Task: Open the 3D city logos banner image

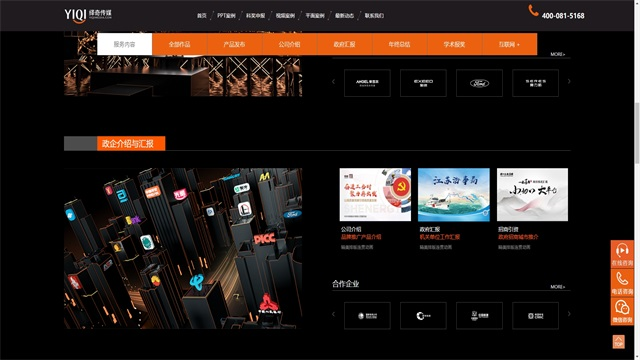Action: click(x=183, y=249)
